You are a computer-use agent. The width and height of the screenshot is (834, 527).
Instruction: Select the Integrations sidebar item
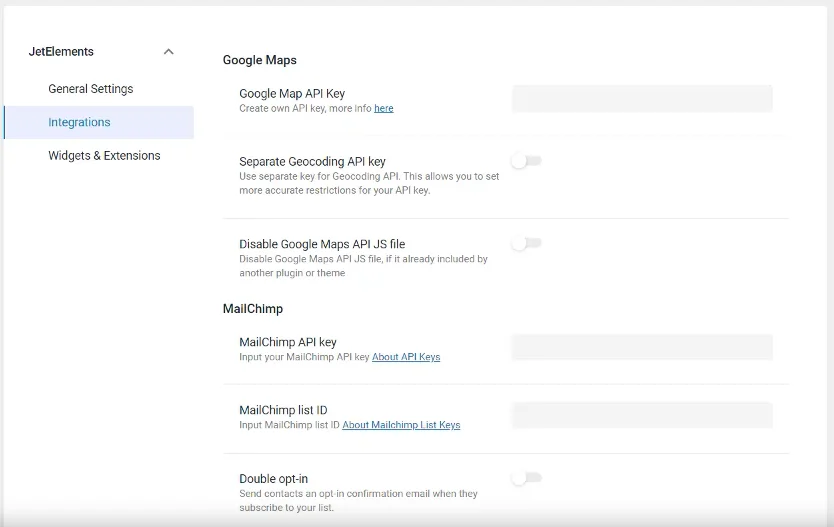click(79, 122)
